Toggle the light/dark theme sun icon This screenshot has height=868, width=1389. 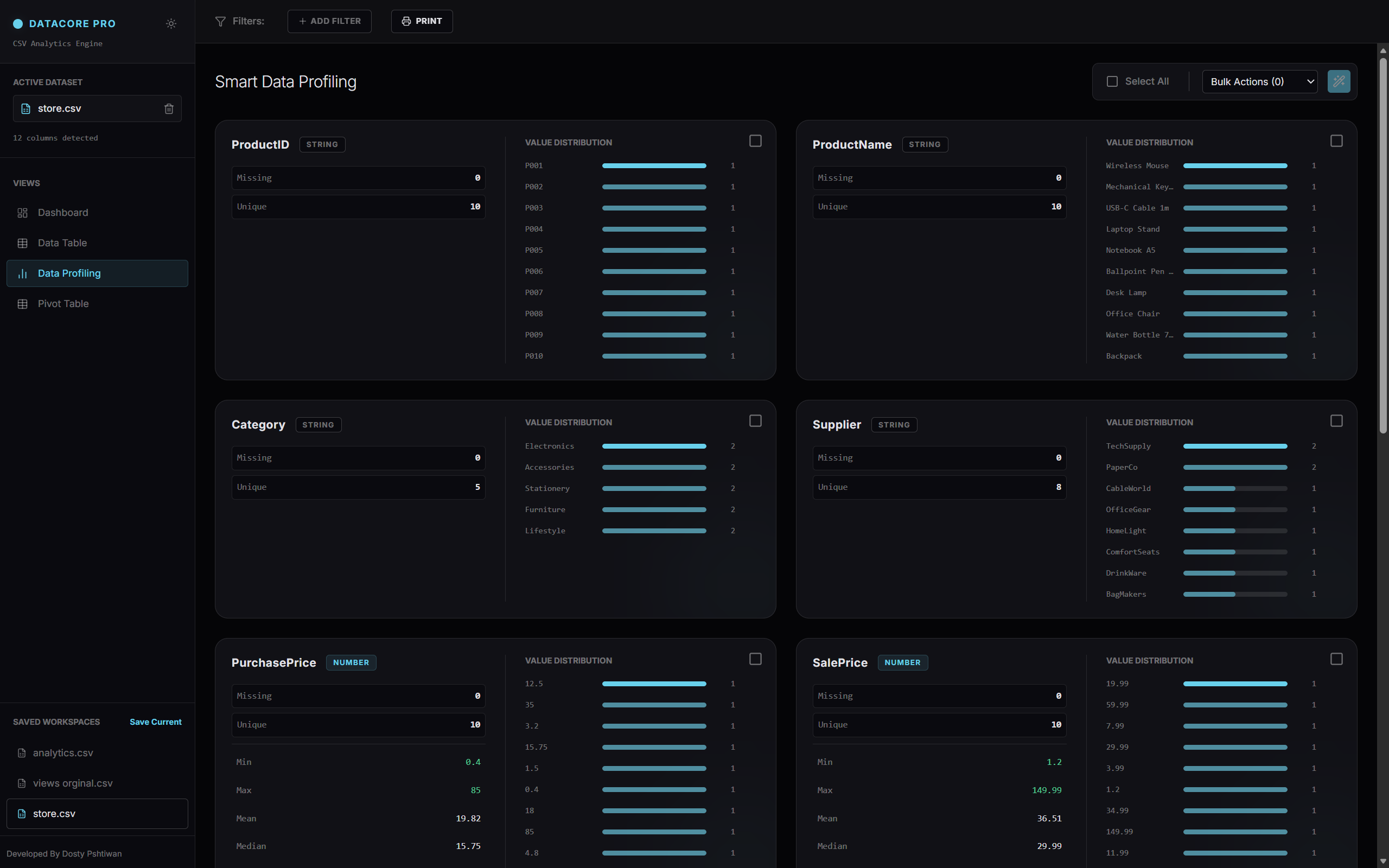171,23
